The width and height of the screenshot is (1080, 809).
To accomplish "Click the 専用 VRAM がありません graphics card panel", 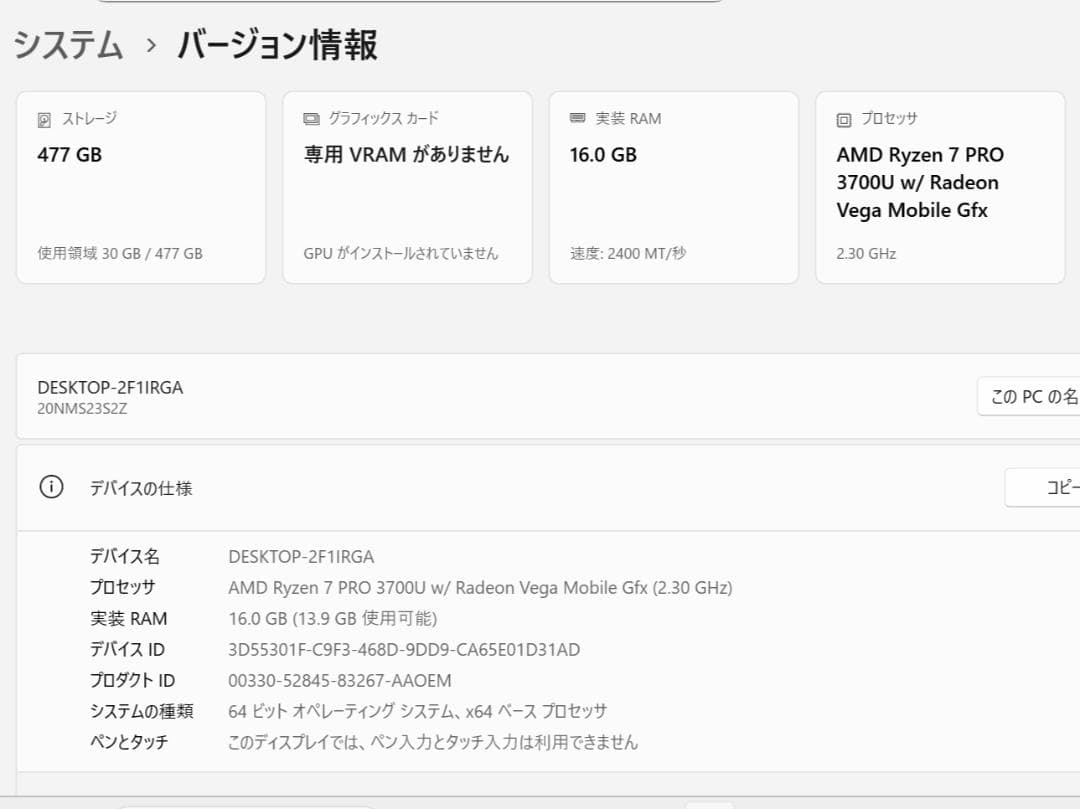I will [x=407, y=186].
